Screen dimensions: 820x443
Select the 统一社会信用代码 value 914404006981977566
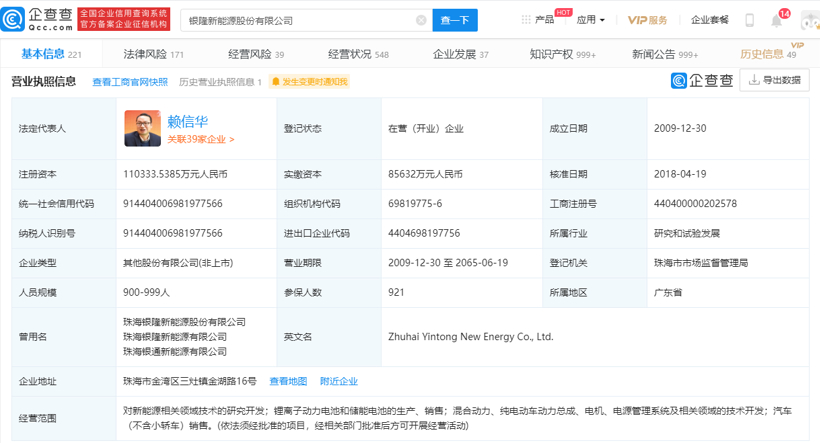coord(173,203)
